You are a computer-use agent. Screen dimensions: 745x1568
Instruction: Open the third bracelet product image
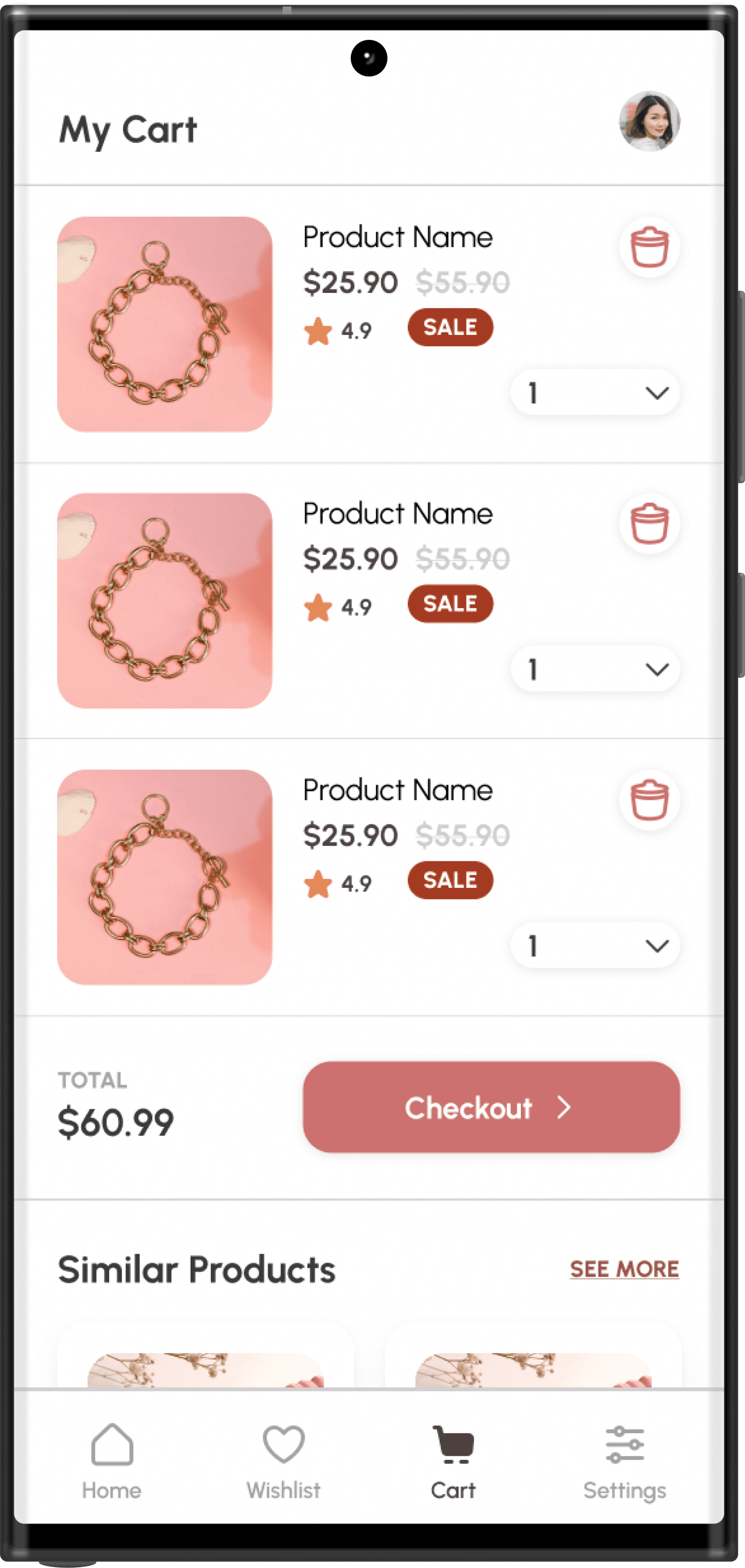pos(165,877)
